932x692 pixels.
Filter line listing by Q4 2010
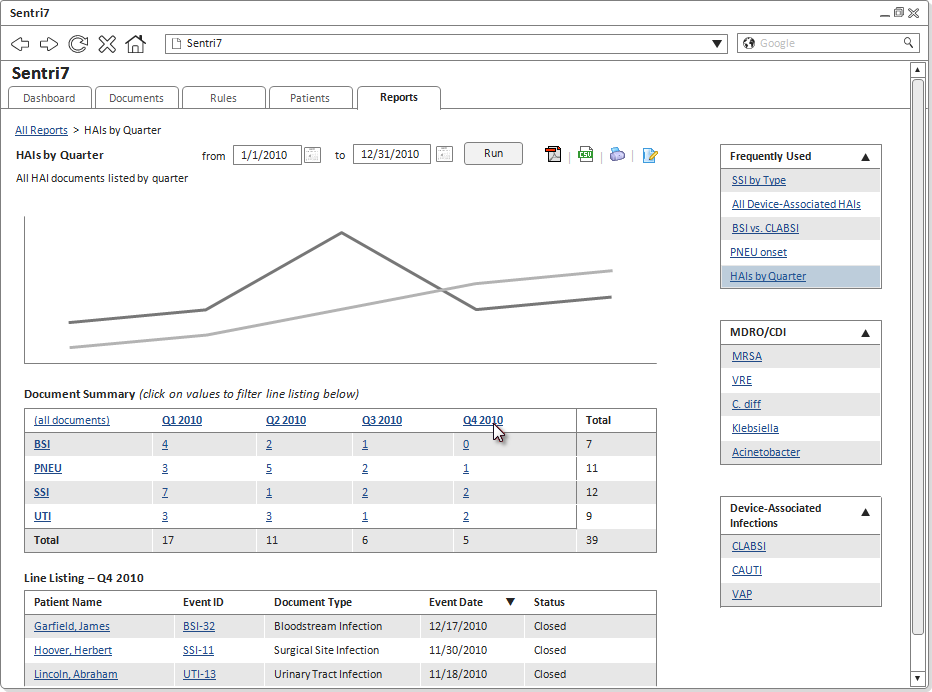(483, 420)
